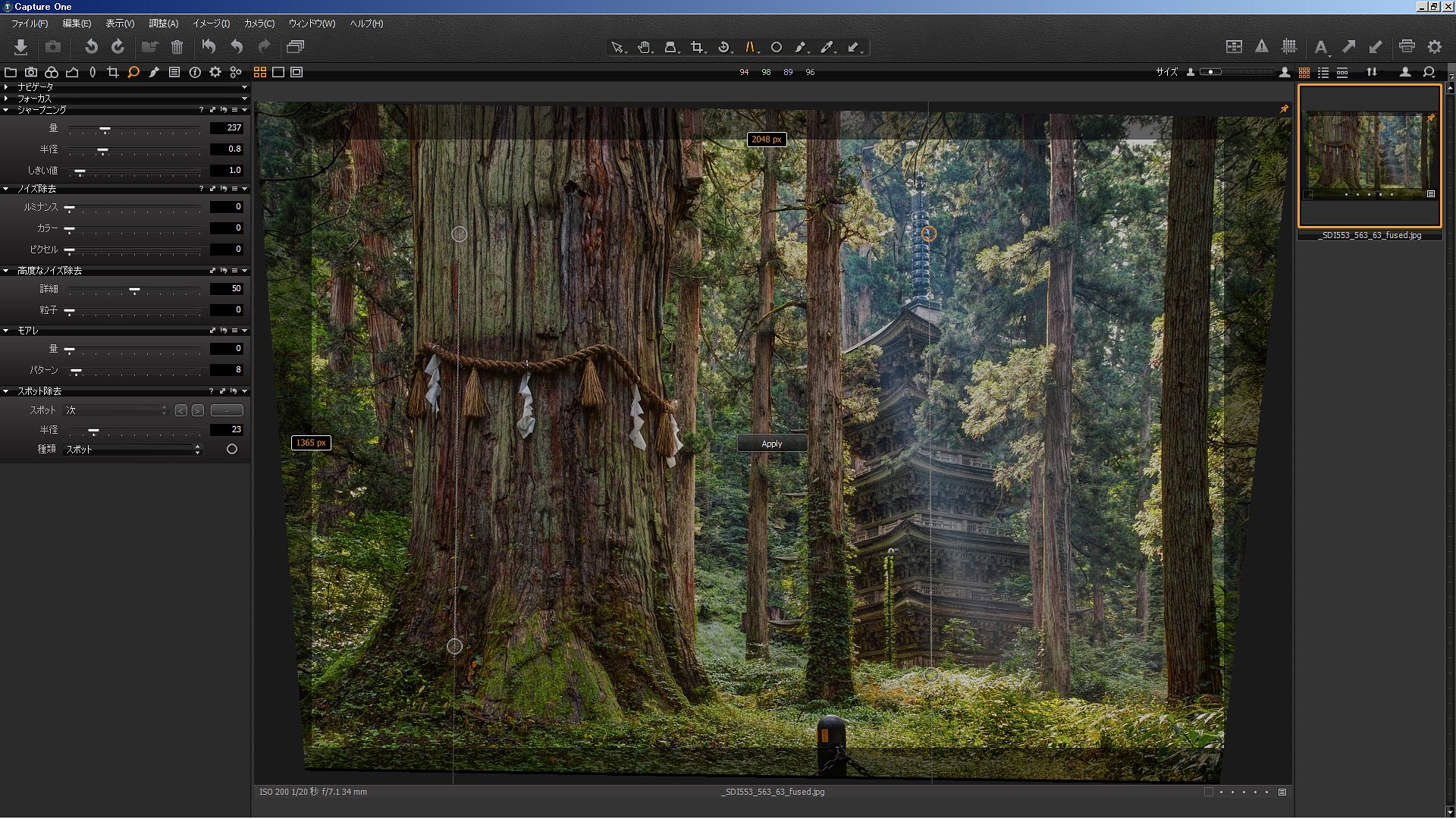Click the next spot arrow button

pos(198,410)
